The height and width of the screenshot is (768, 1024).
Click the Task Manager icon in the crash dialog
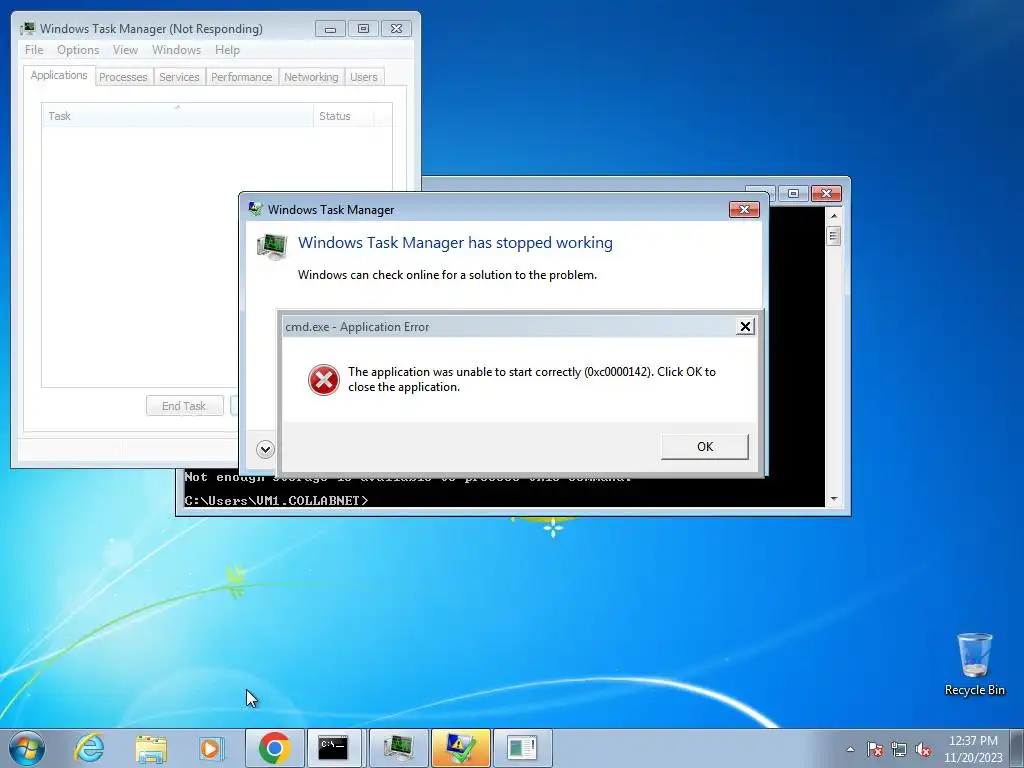pos(272,247)
